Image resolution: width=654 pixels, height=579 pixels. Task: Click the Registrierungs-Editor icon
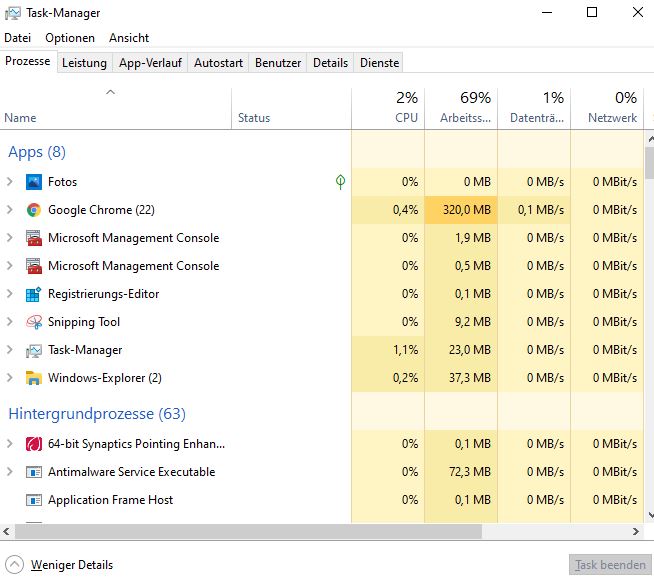(33, 294)
